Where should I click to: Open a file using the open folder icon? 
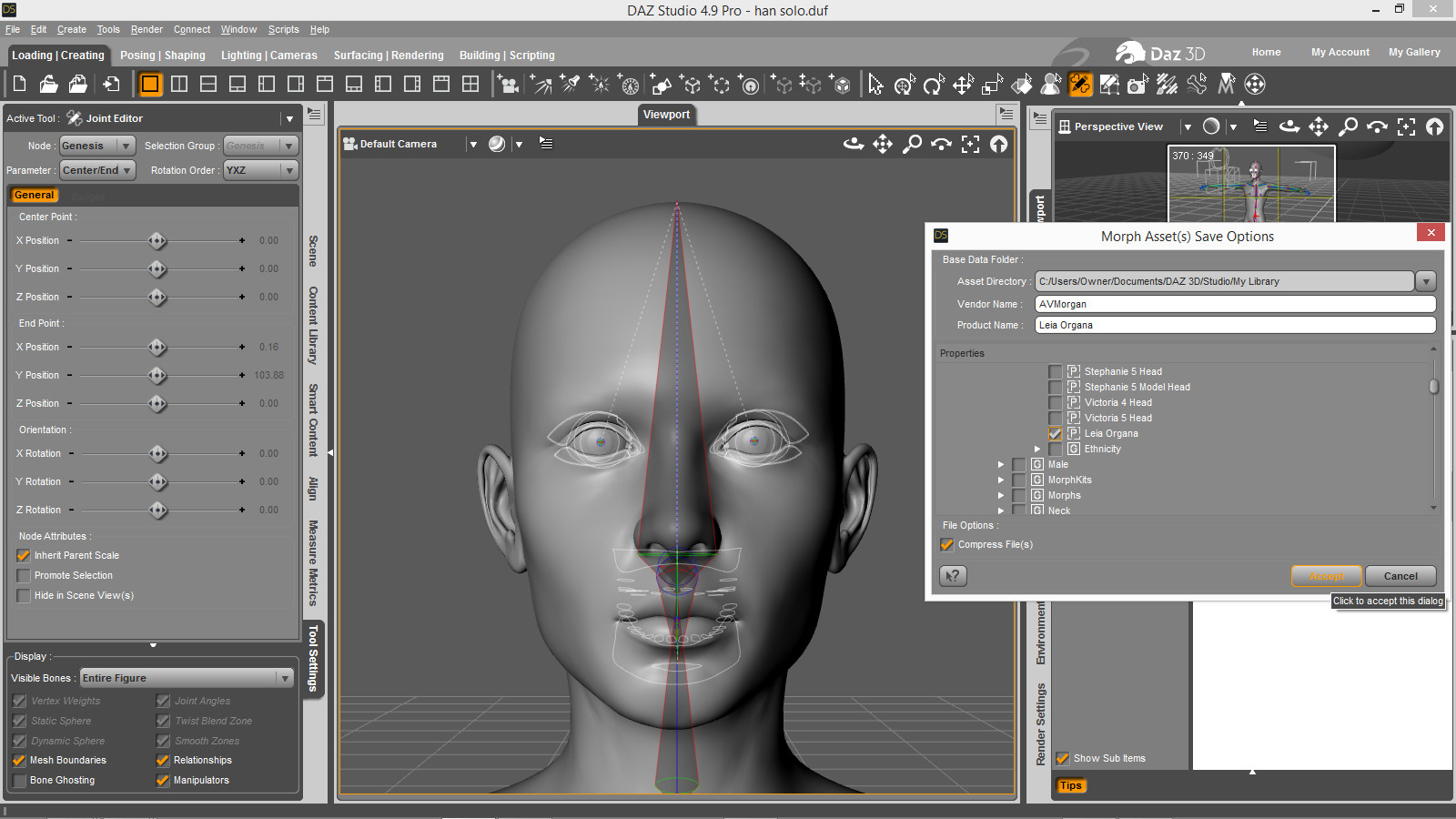(x=48, y=85)
